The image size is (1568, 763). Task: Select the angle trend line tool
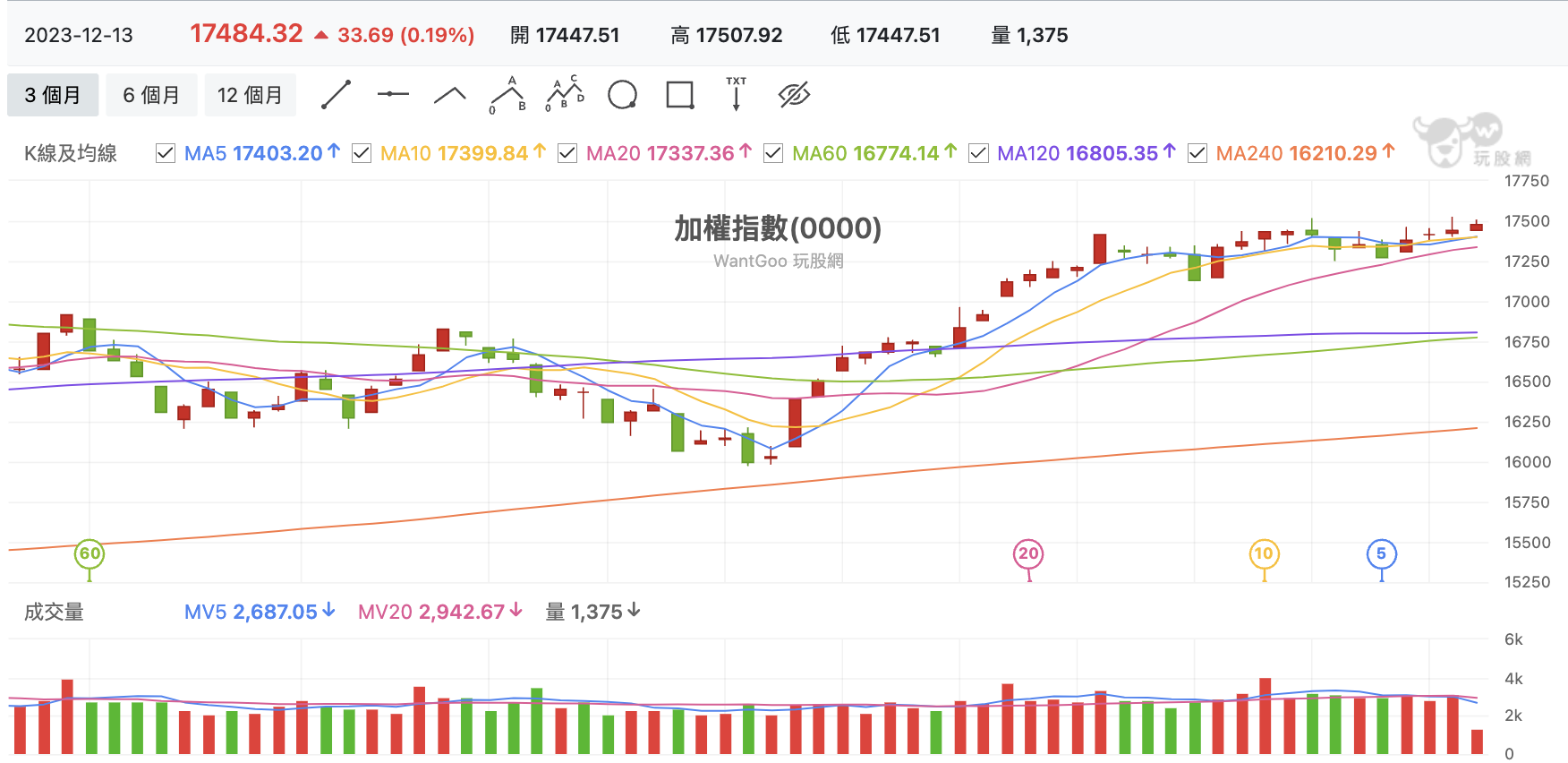pyautogui.click(x=450, y=95)
